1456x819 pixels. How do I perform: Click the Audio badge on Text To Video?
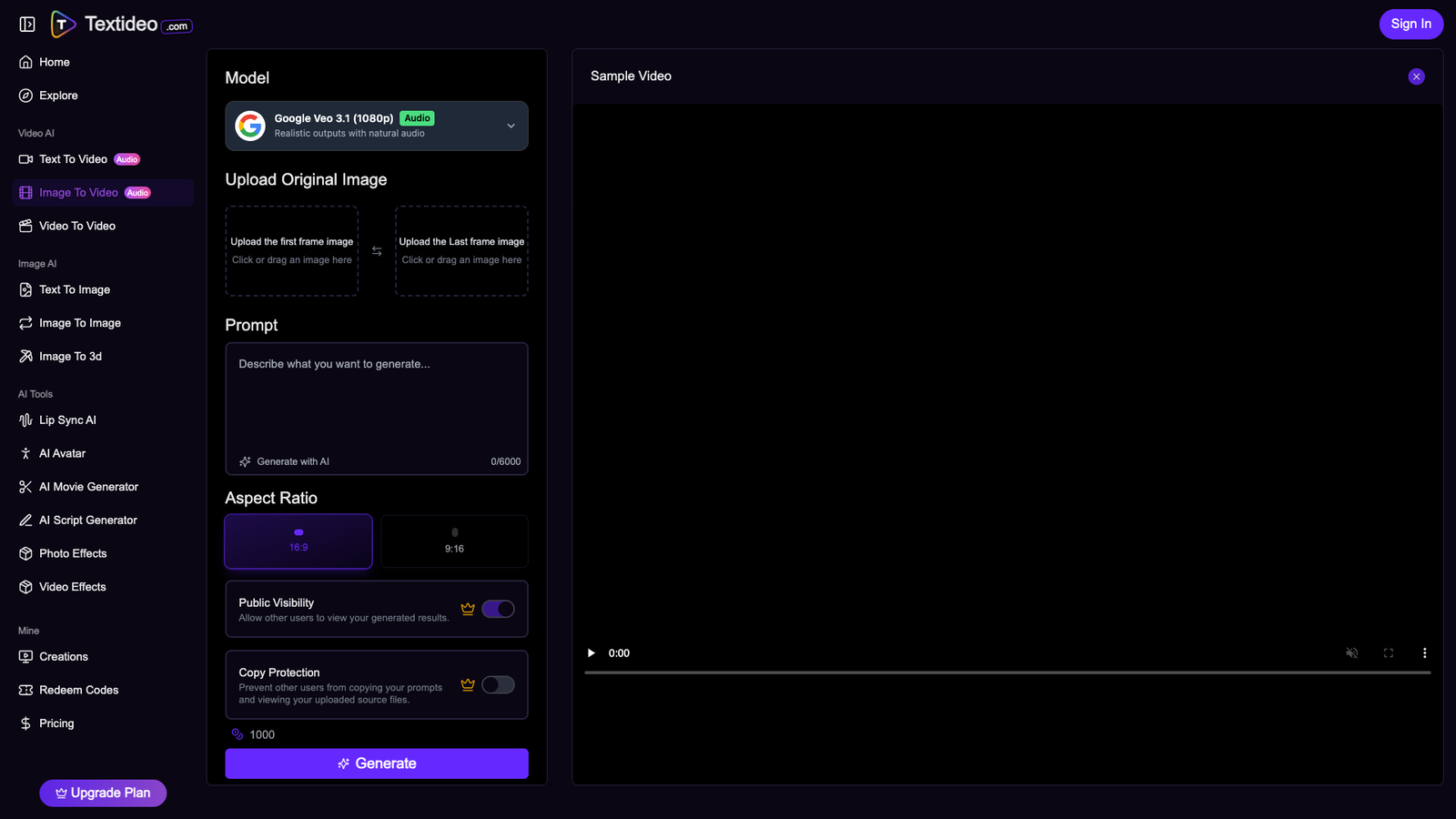pos(127,159)
